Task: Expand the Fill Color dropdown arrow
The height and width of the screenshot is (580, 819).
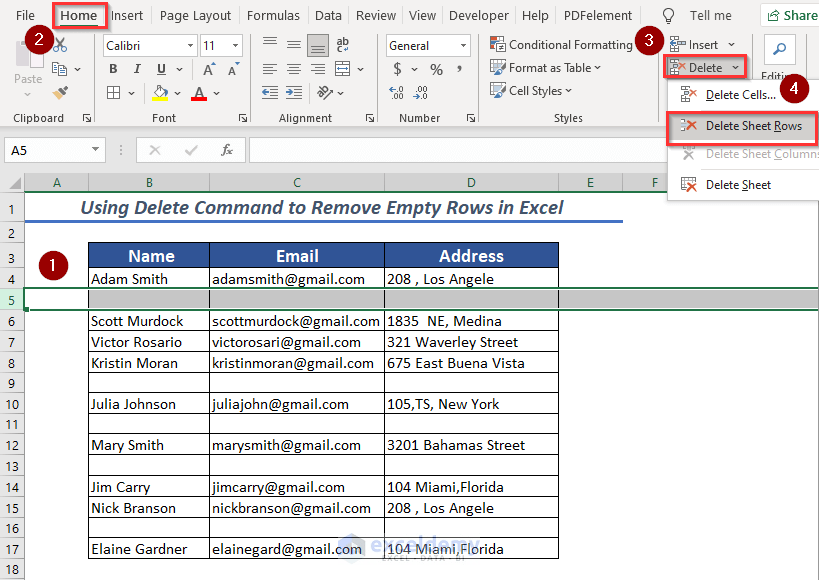Action: click(x=176, y=92)
